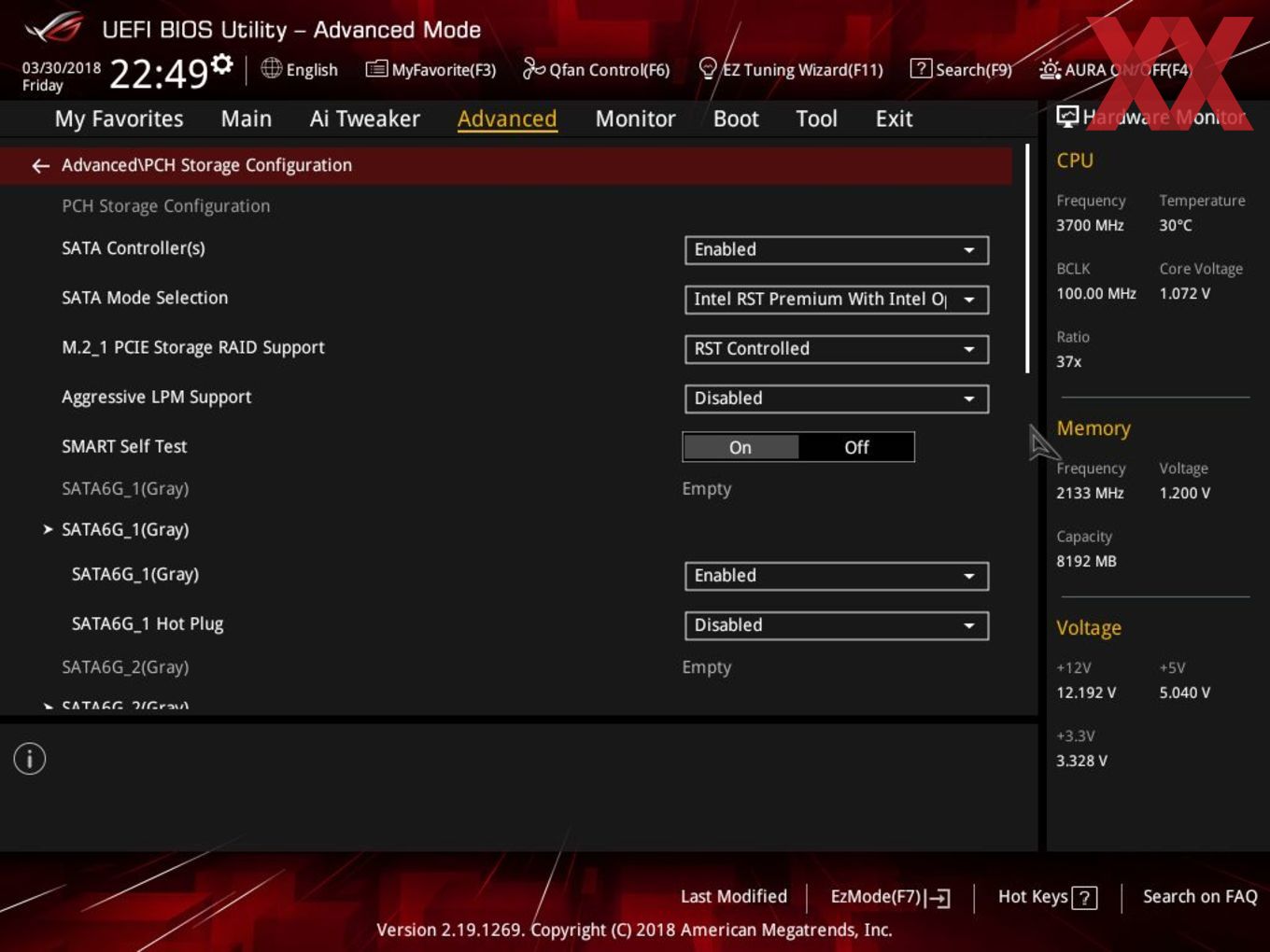Viewport: 1270px width, 952px height.
Task: Click CPU frequency value 3700 MHz
Action: pyautogui.click(x=1090, y=225)
